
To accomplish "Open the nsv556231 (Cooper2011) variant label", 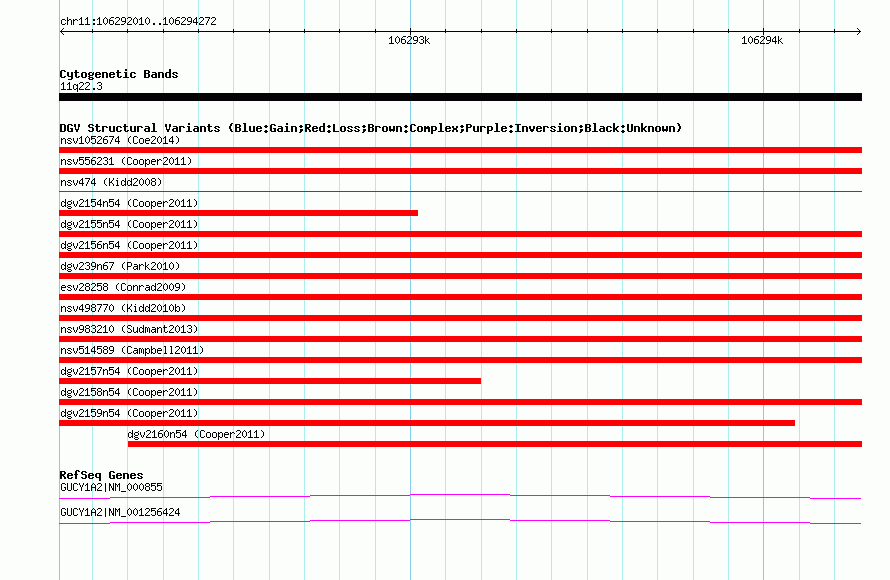I will (126, 161).
